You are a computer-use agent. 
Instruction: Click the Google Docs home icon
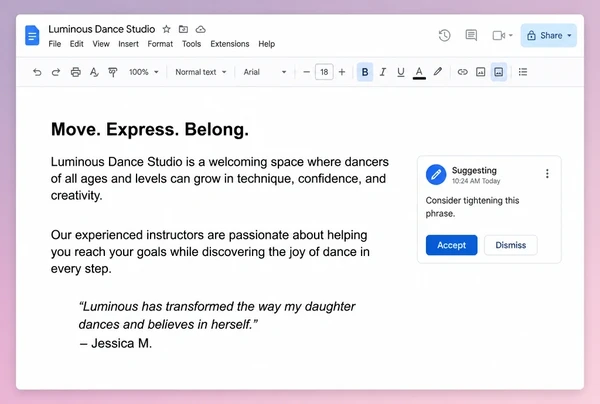tap(32, 36)
